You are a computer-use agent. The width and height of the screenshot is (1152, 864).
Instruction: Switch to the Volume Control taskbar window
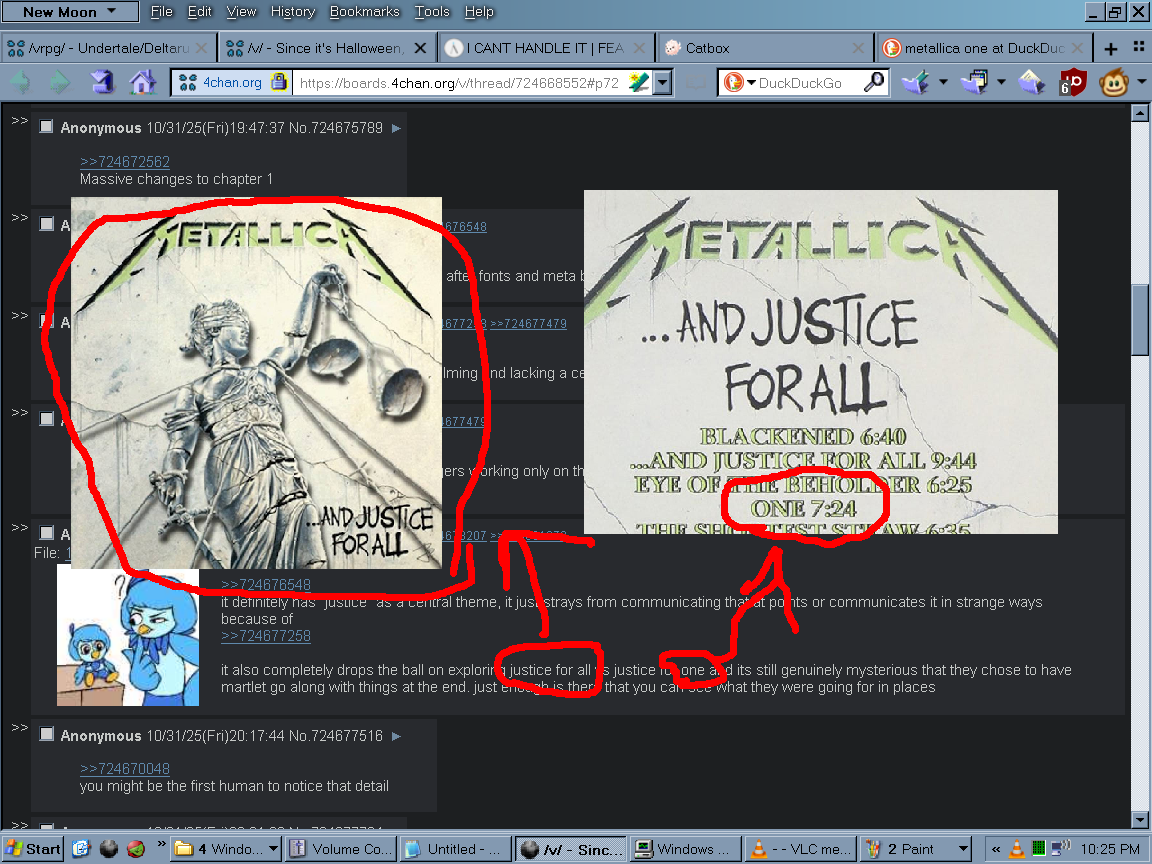[342, 849]
